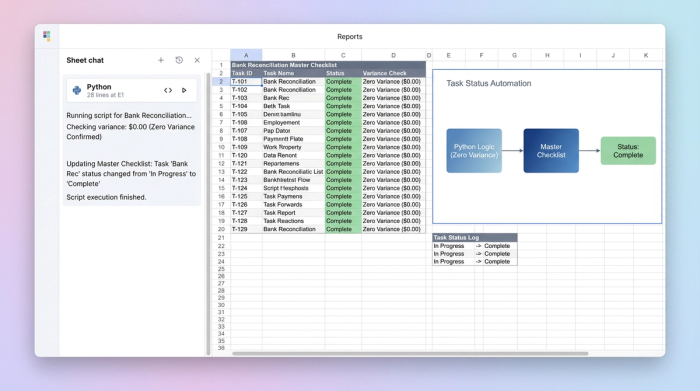Click the '28 lines at E1' label

pos(105,95)
